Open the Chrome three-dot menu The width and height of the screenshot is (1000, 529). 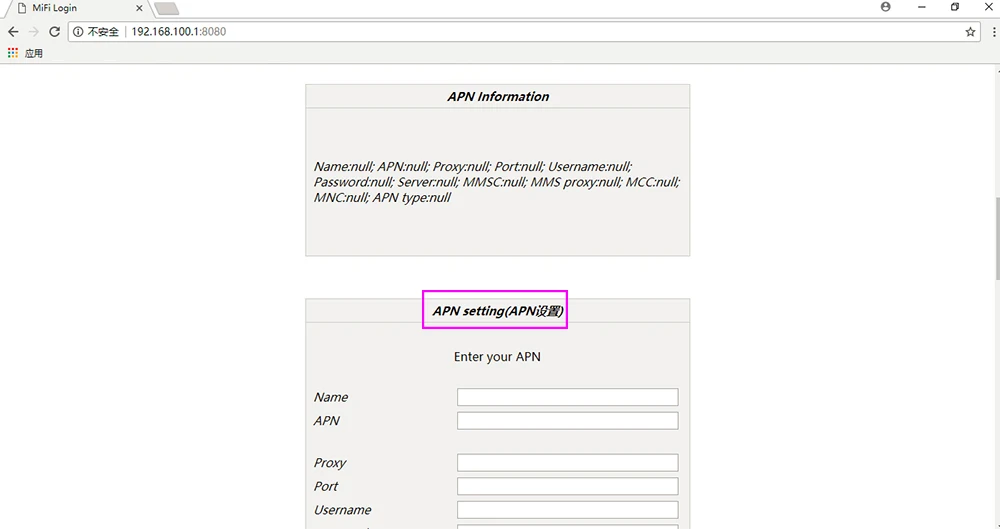tap(994, 32)
